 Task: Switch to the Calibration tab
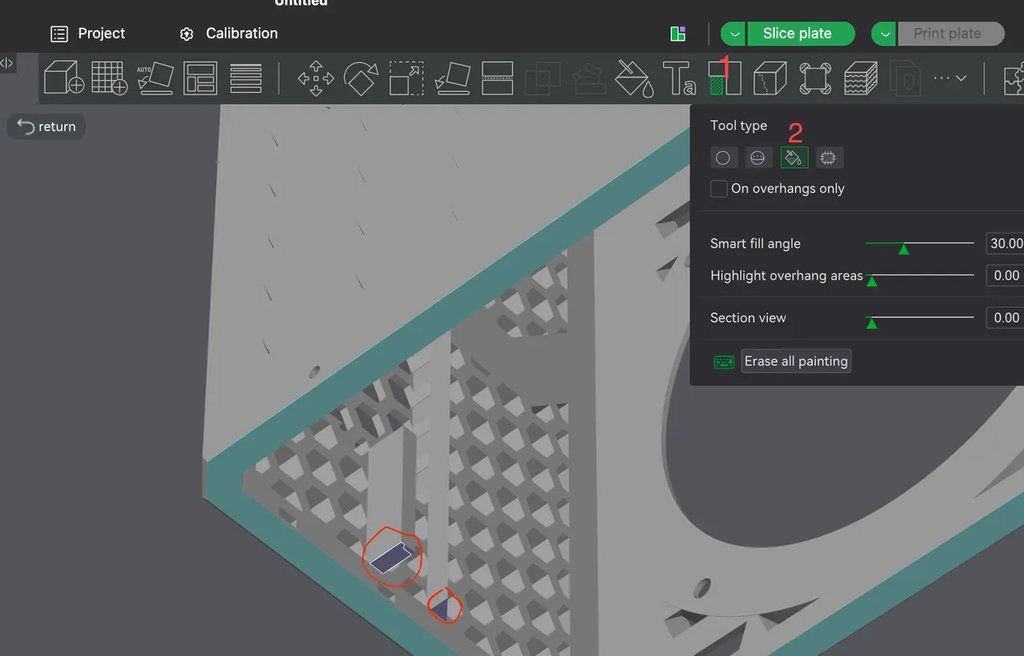point(228,34)
